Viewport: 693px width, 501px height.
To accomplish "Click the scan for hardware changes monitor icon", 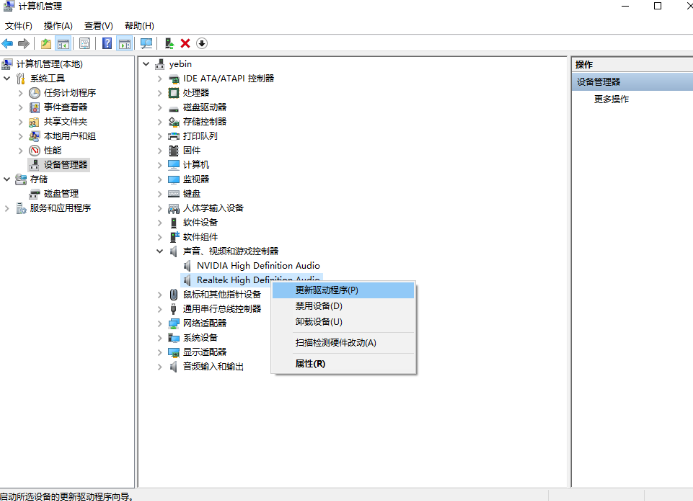I will click(x=146, y=44).
